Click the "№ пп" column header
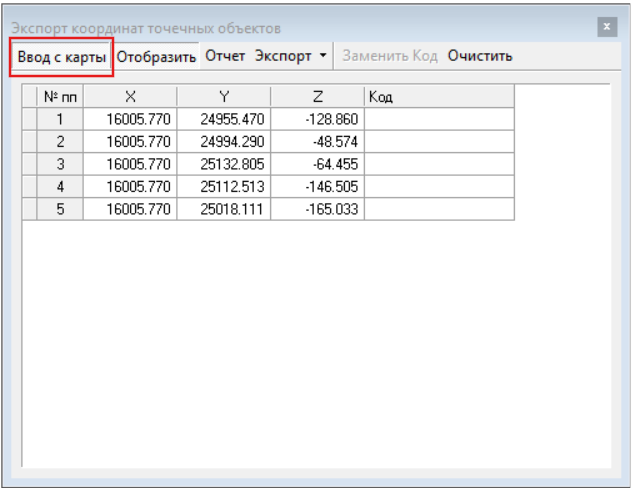 (x=60, y=97)
